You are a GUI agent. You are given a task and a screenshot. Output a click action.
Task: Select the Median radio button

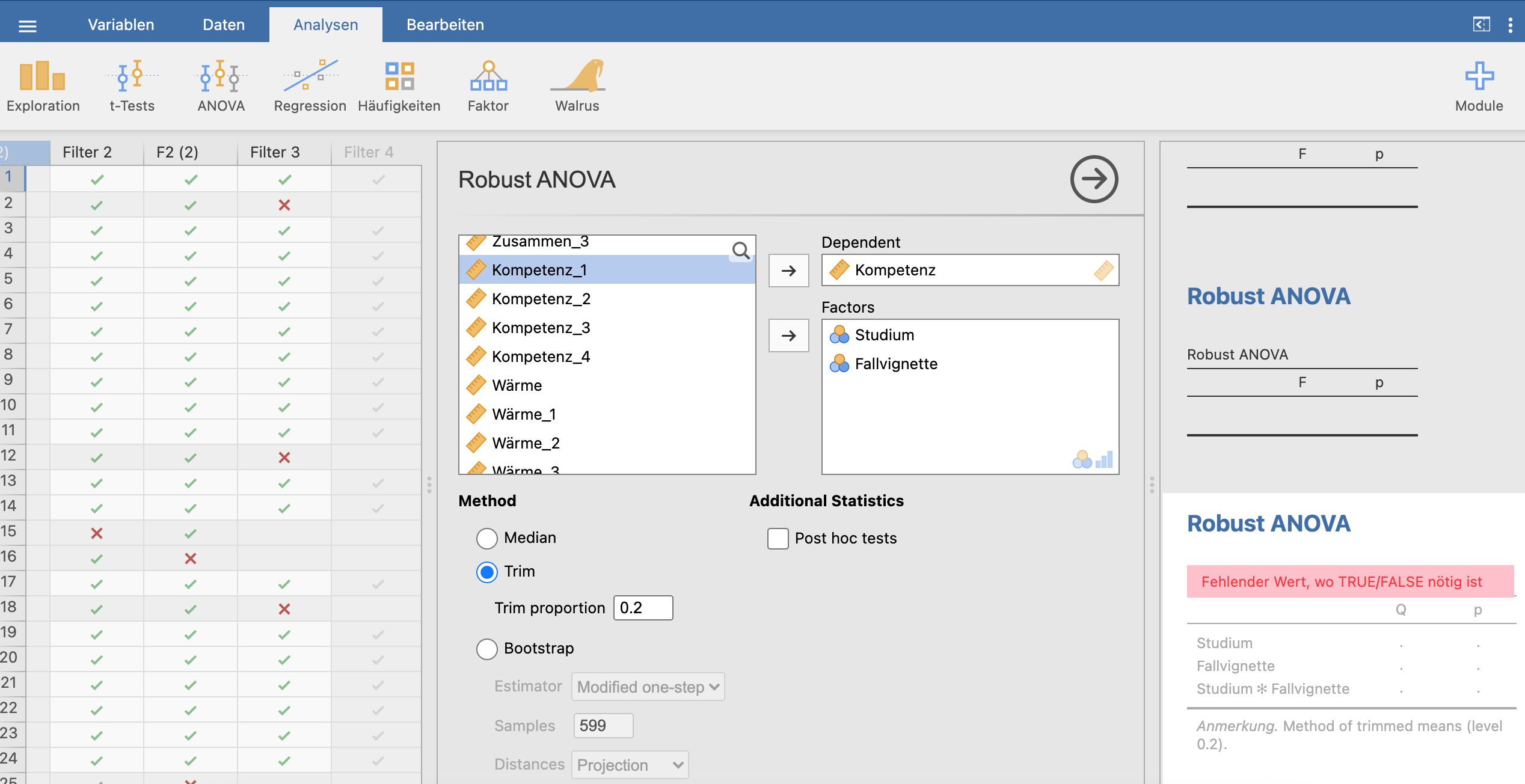click(484, 538)
